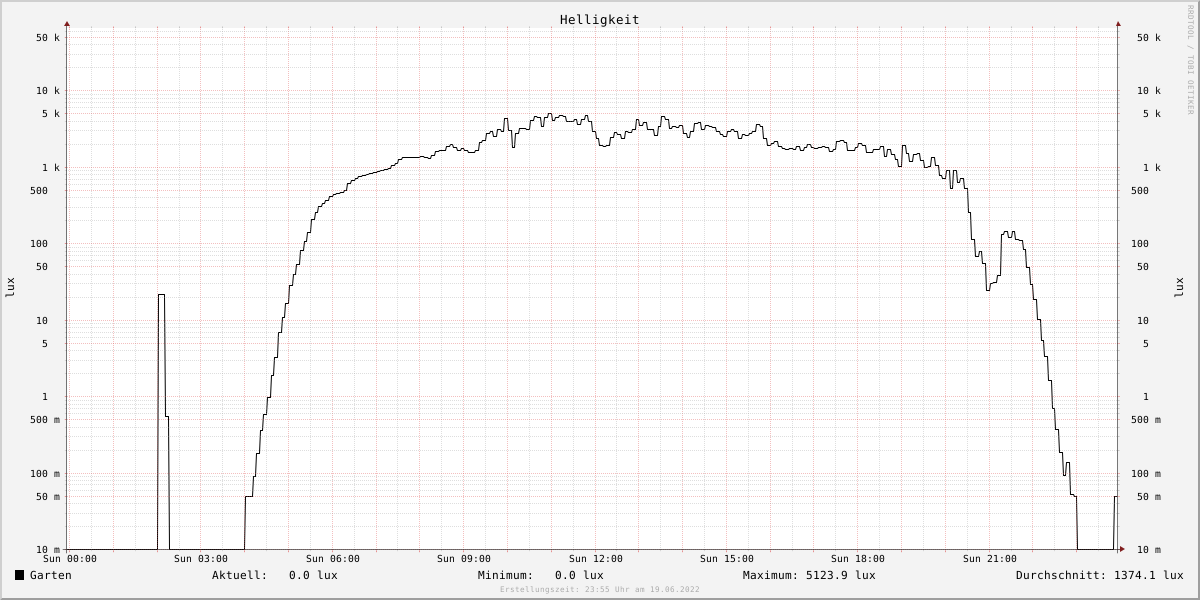This screenshot has height=600, width=1200.
Task: Select the "Sun 21:00" time axis label
Action: coord(990,559)
